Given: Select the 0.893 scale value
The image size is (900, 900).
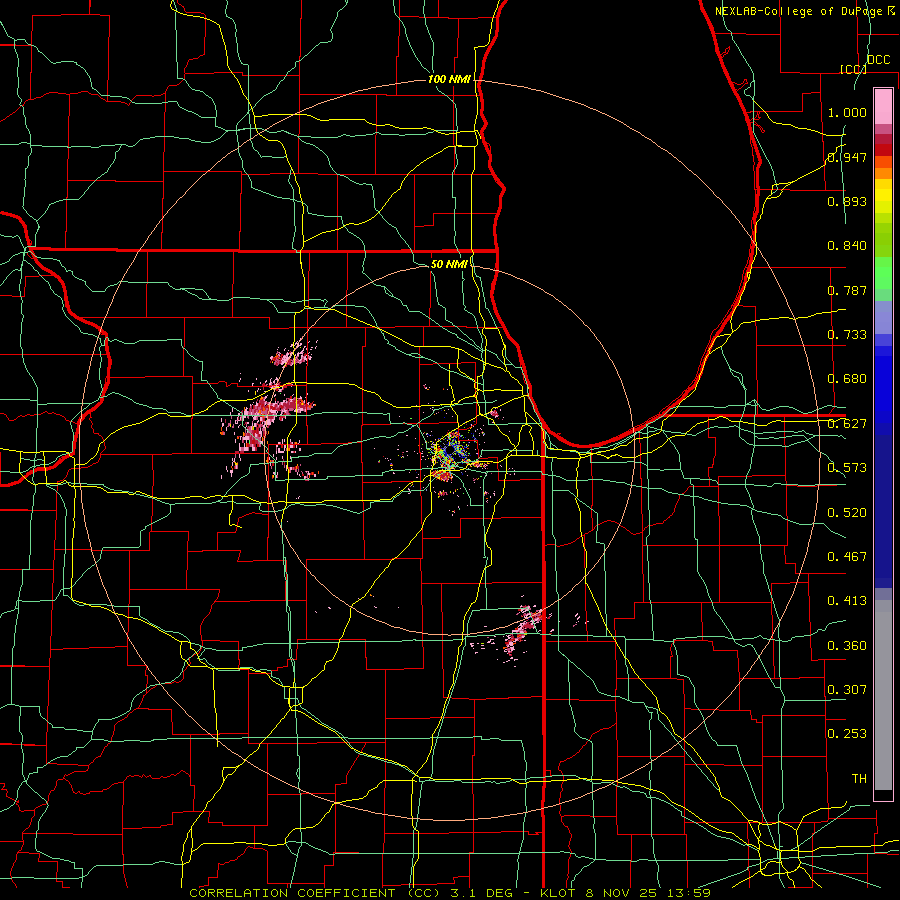Looking at the screenshot, I should [847, 201].
